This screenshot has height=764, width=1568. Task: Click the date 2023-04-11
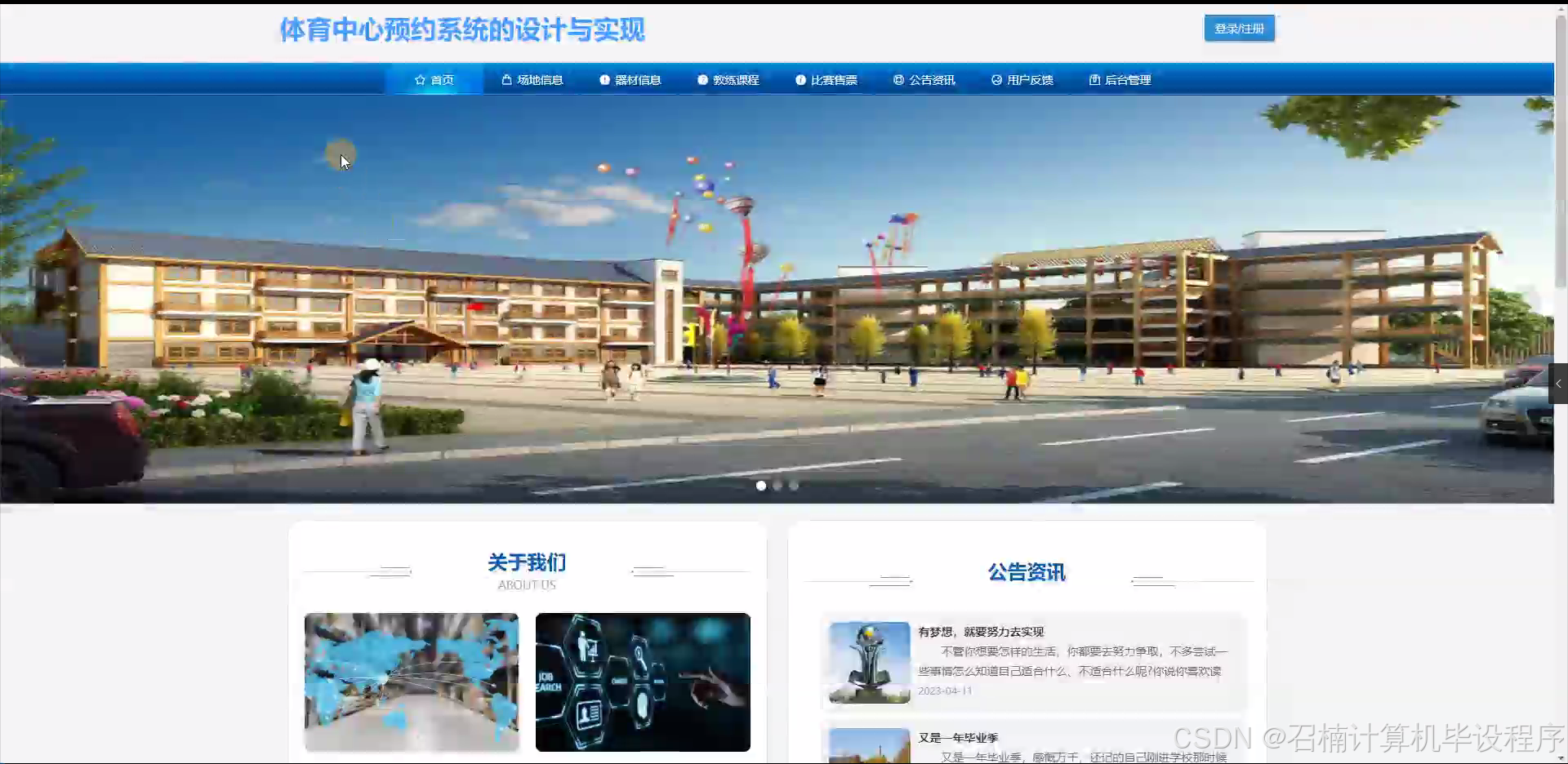coord(945,691)
